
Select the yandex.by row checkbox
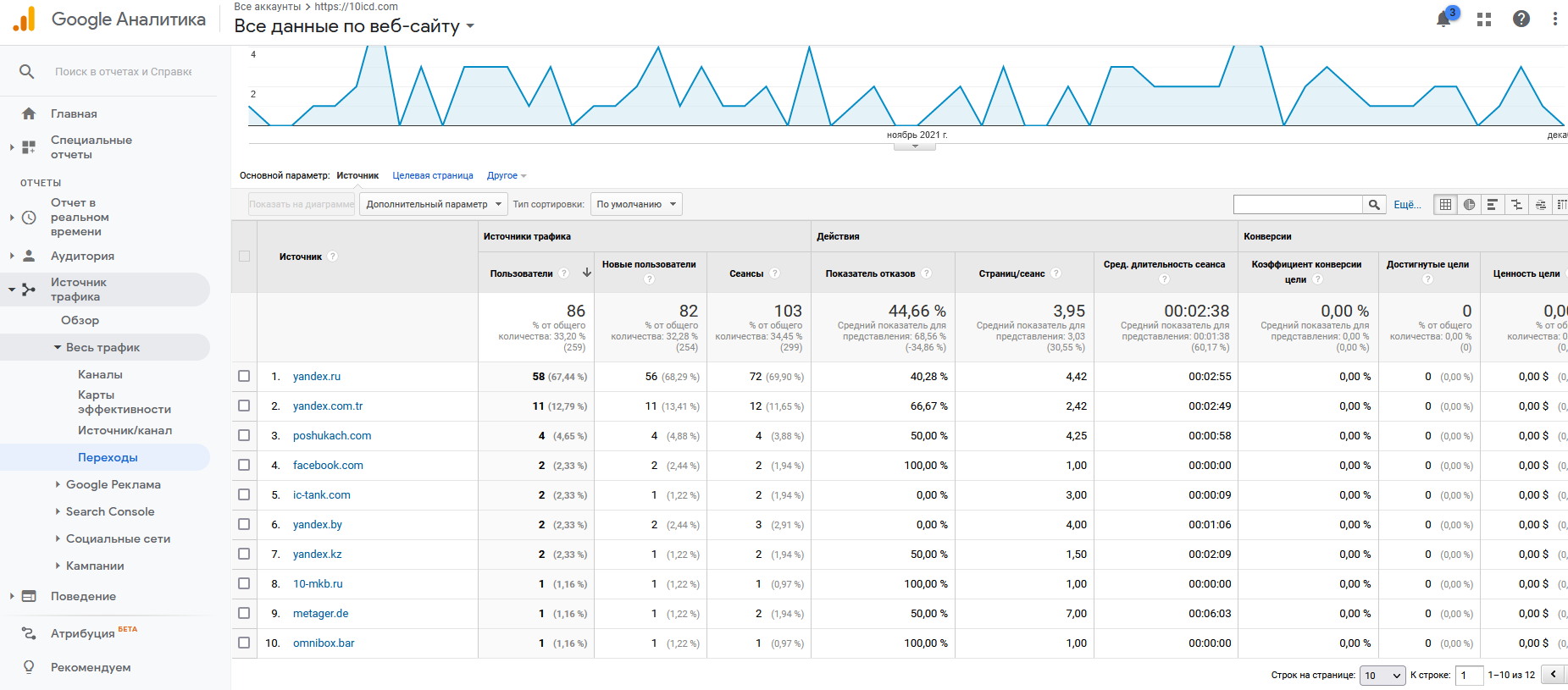point(244,524)
